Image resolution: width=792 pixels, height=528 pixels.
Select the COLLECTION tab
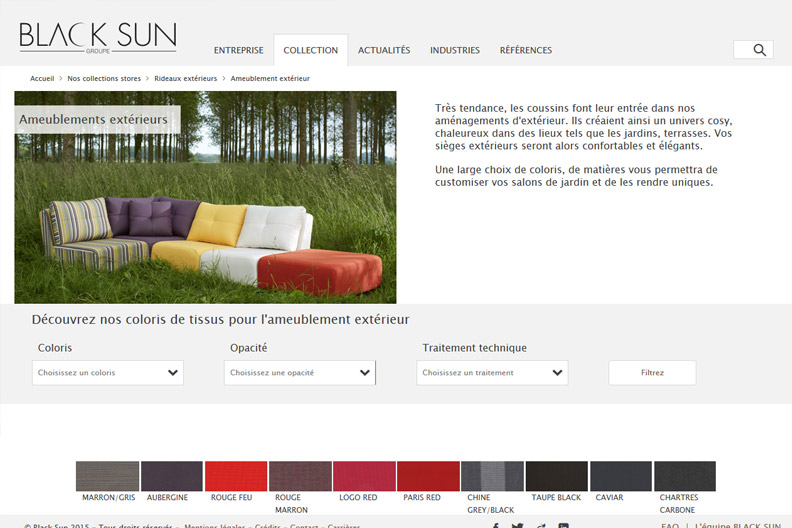[x=311, y=50]
